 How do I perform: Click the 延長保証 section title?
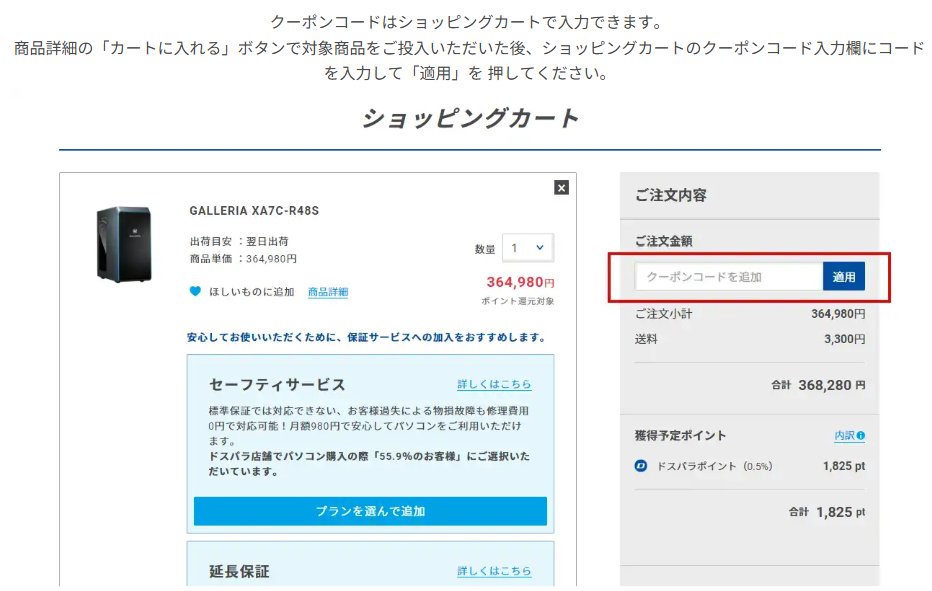pyautogui.click(x=239, y=571)
